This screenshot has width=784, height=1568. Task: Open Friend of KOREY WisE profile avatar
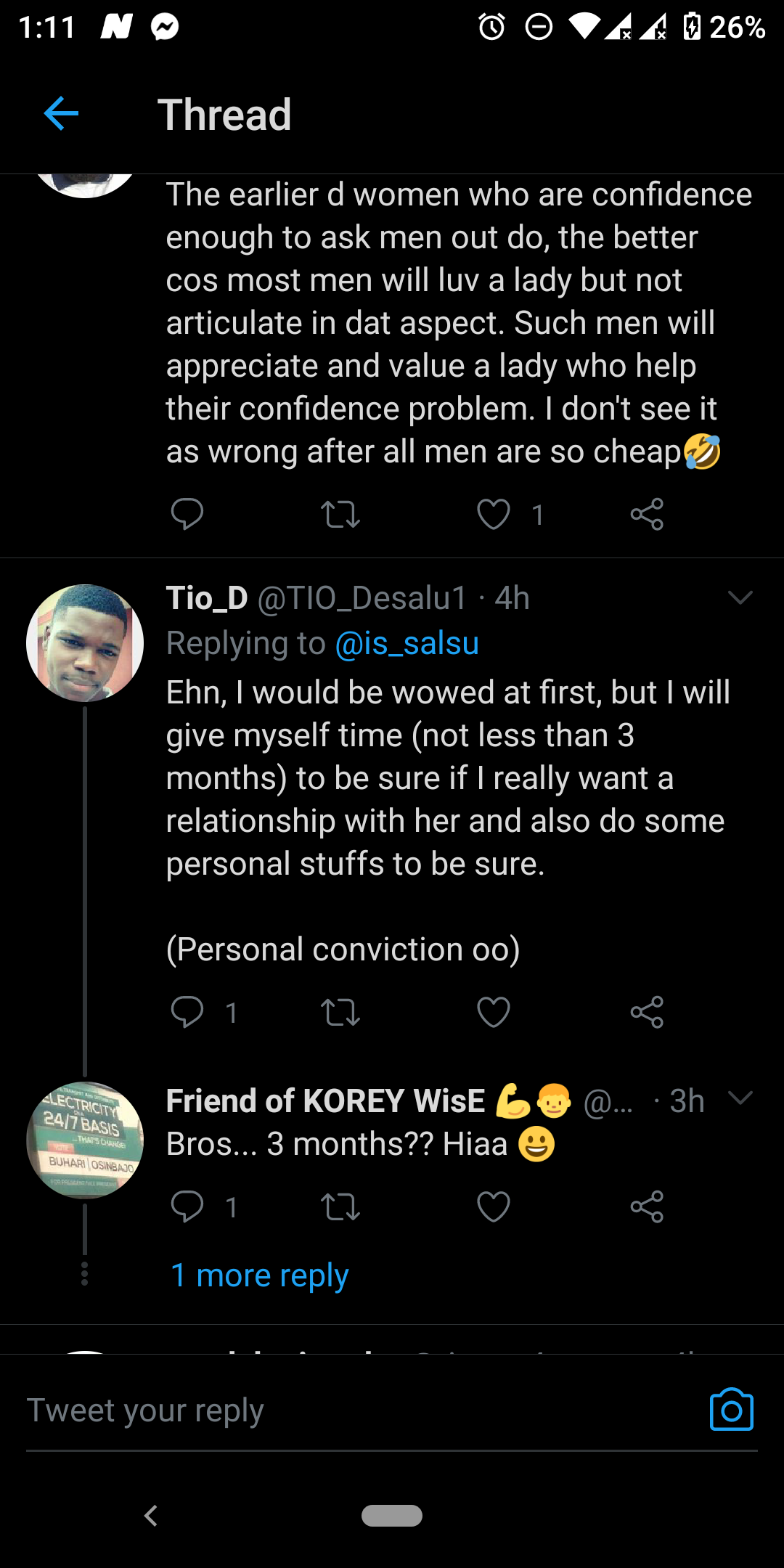[85, 1140]
